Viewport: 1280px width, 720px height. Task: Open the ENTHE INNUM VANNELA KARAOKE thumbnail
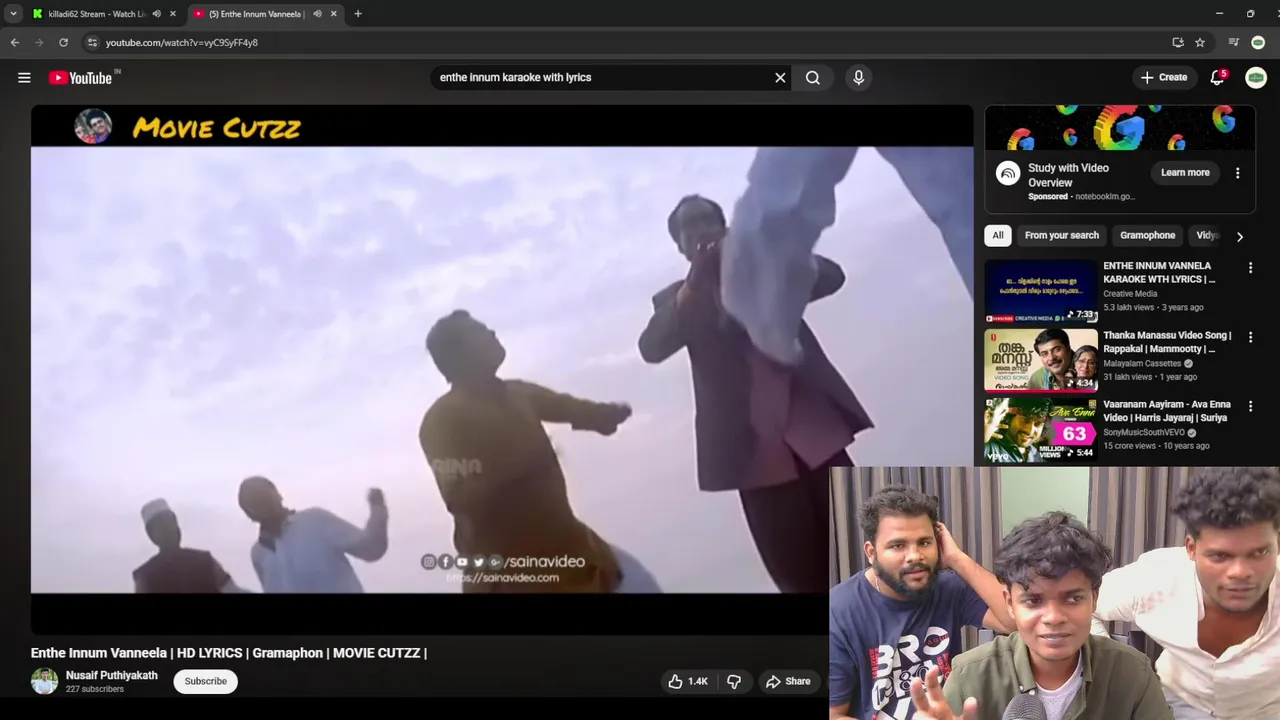[1041, 292]
